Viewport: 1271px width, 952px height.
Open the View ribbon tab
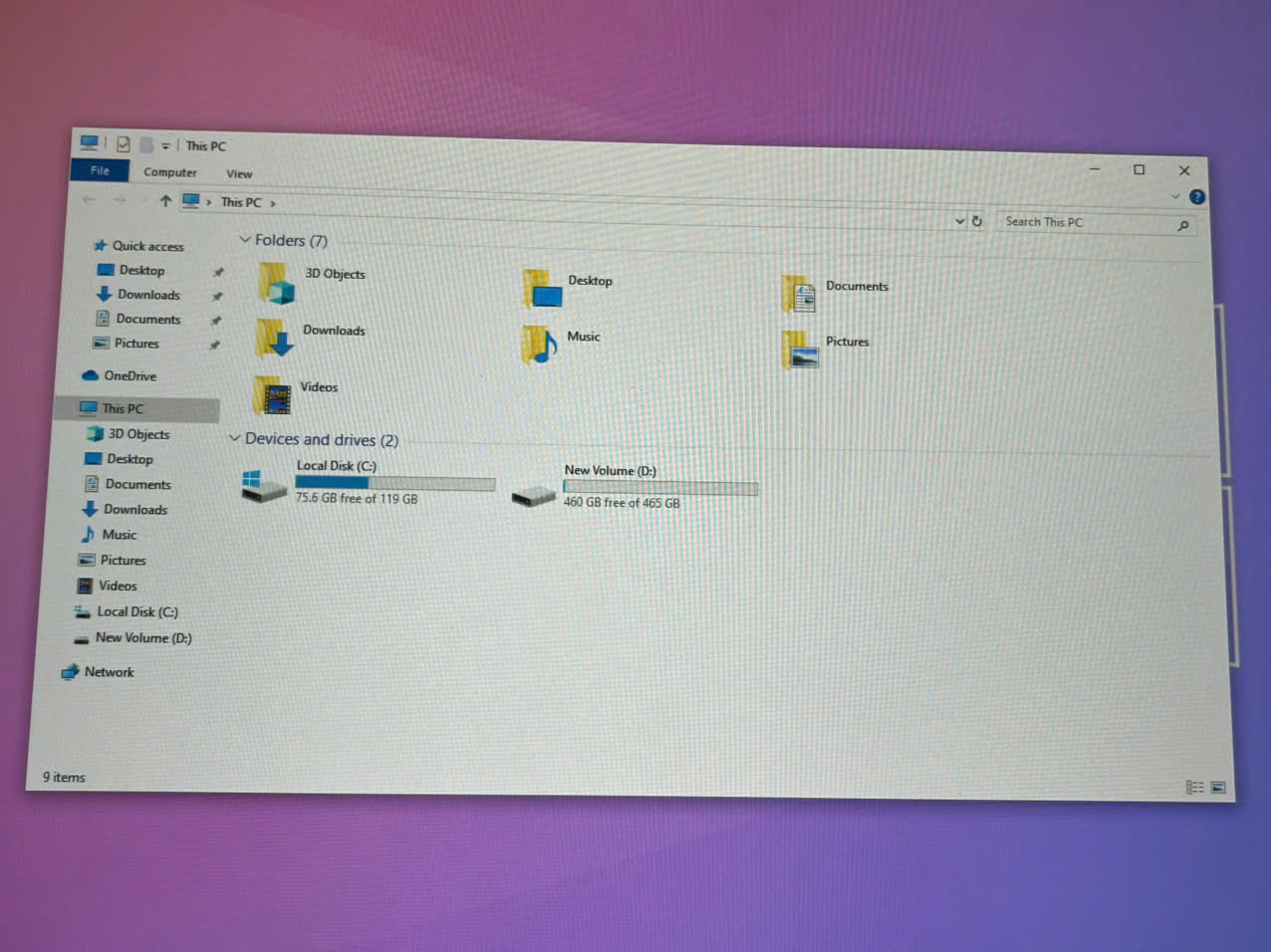click(x=239, y=173)
